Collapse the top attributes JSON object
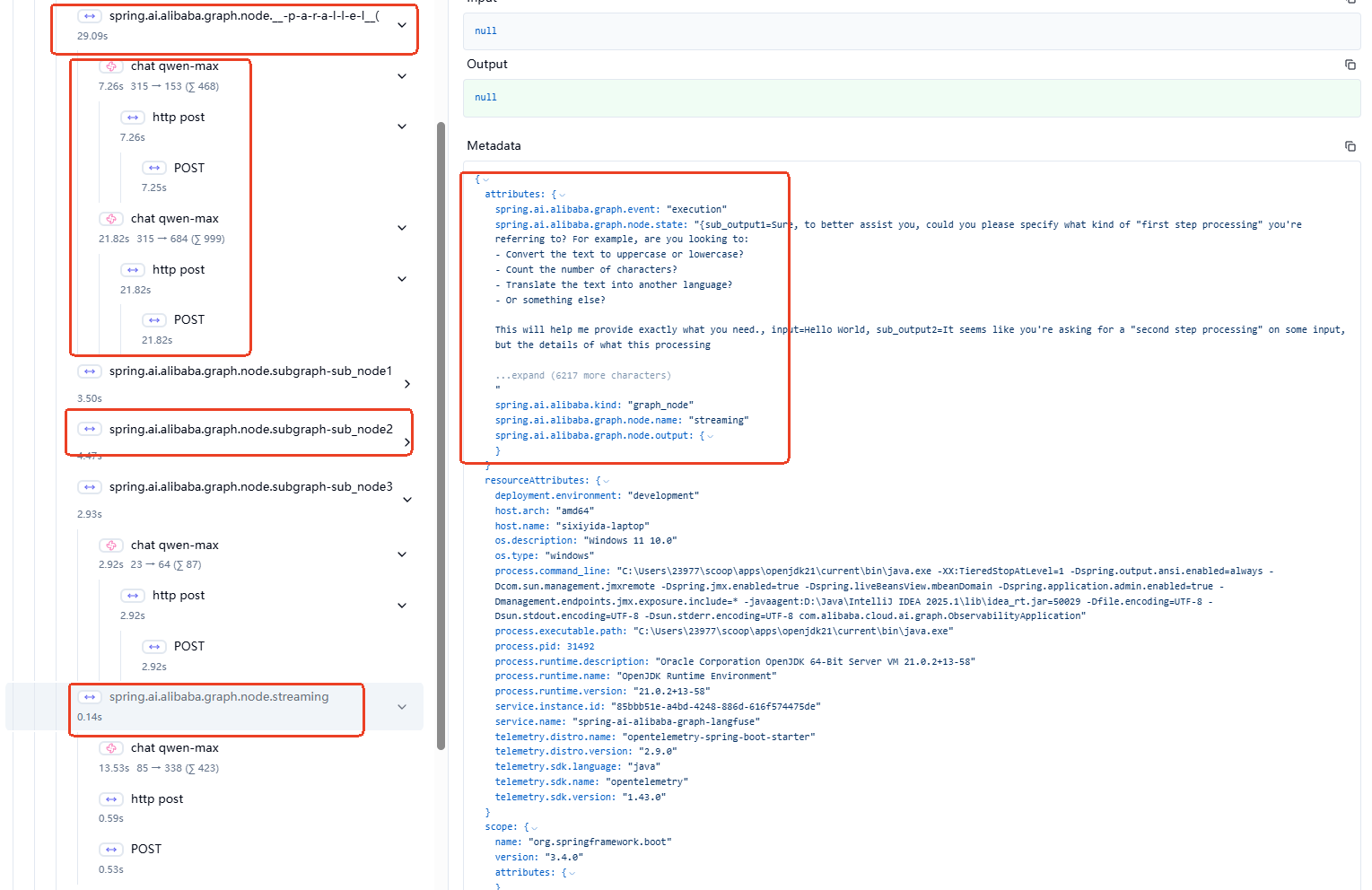 pos(562,195)
